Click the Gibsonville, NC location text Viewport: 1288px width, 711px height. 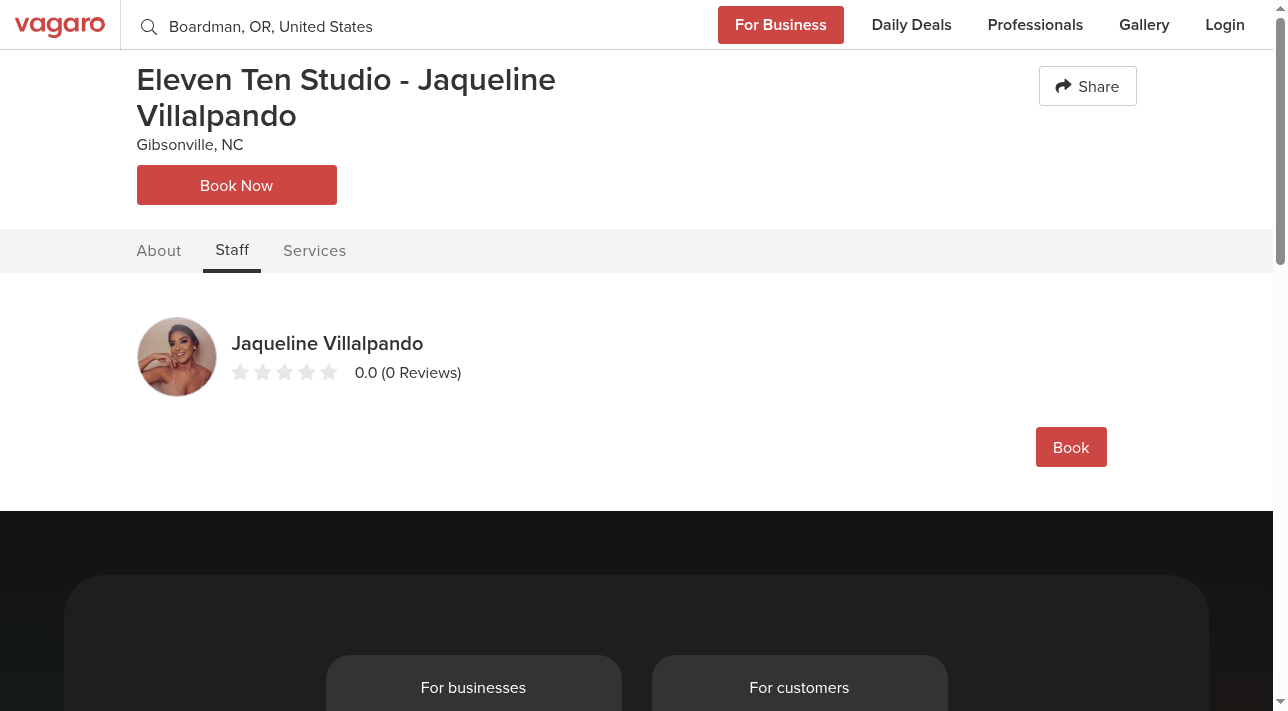tap(190, 145)
